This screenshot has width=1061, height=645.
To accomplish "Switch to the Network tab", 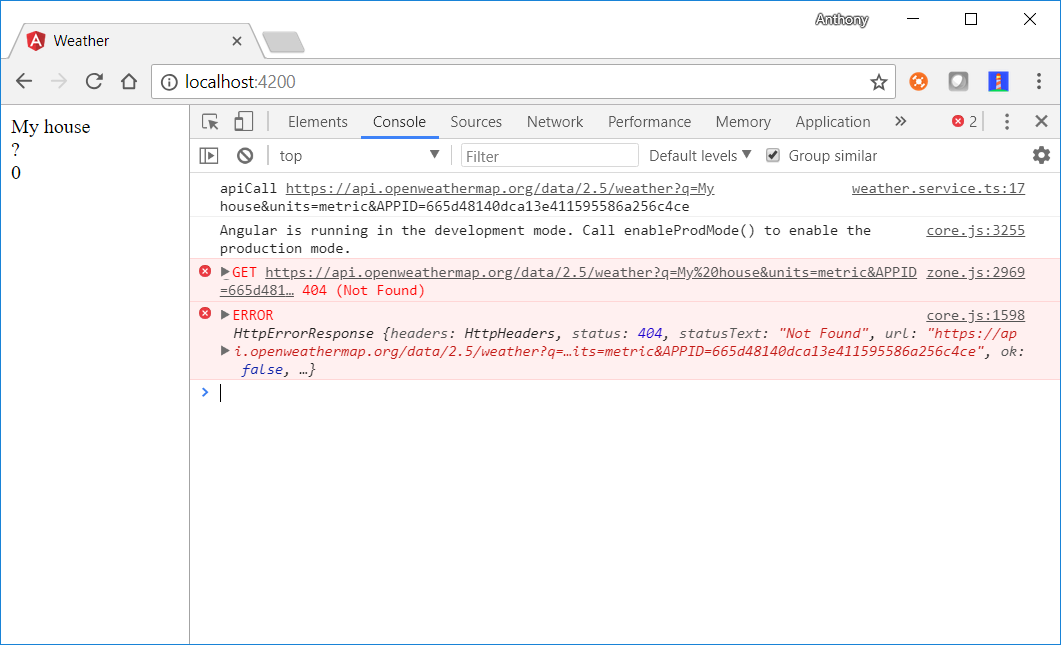I will coord(555,122).
